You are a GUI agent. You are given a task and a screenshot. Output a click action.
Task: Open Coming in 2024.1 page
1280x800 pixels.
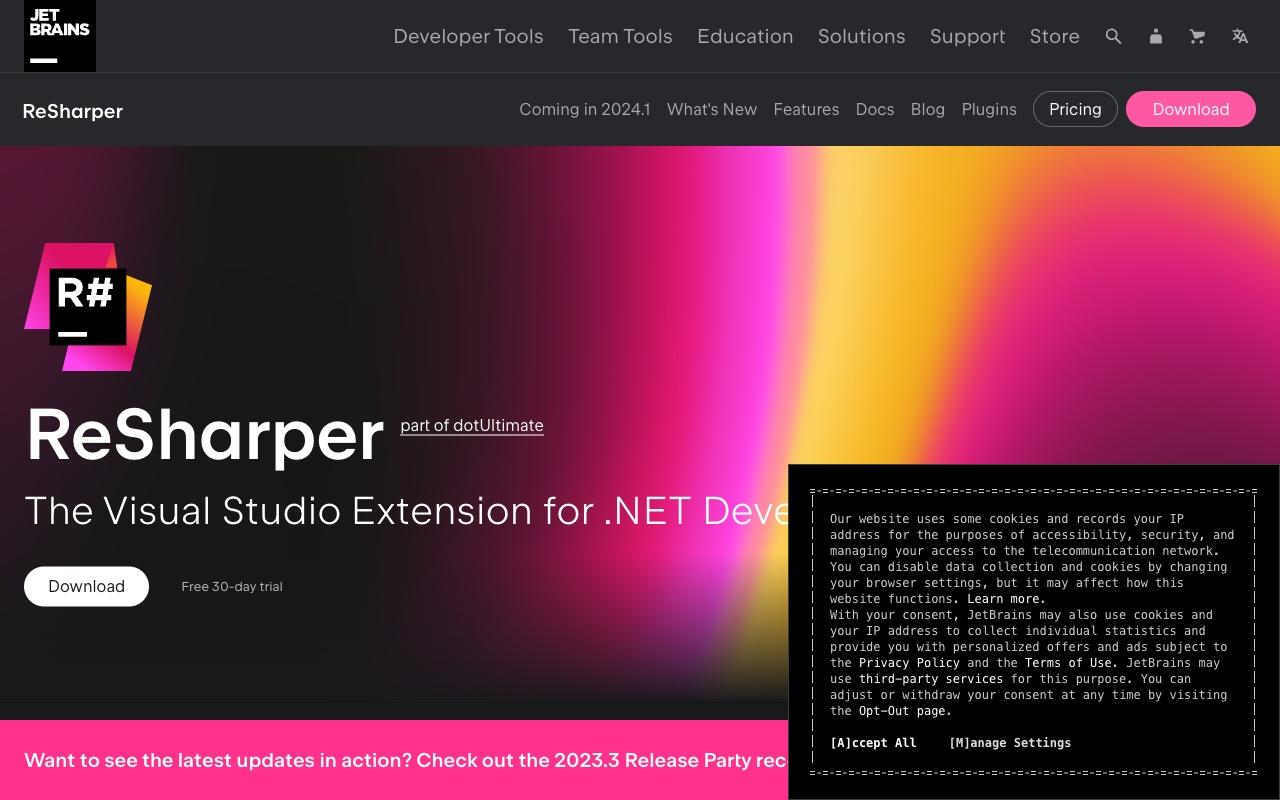click(x=584, y=109)
